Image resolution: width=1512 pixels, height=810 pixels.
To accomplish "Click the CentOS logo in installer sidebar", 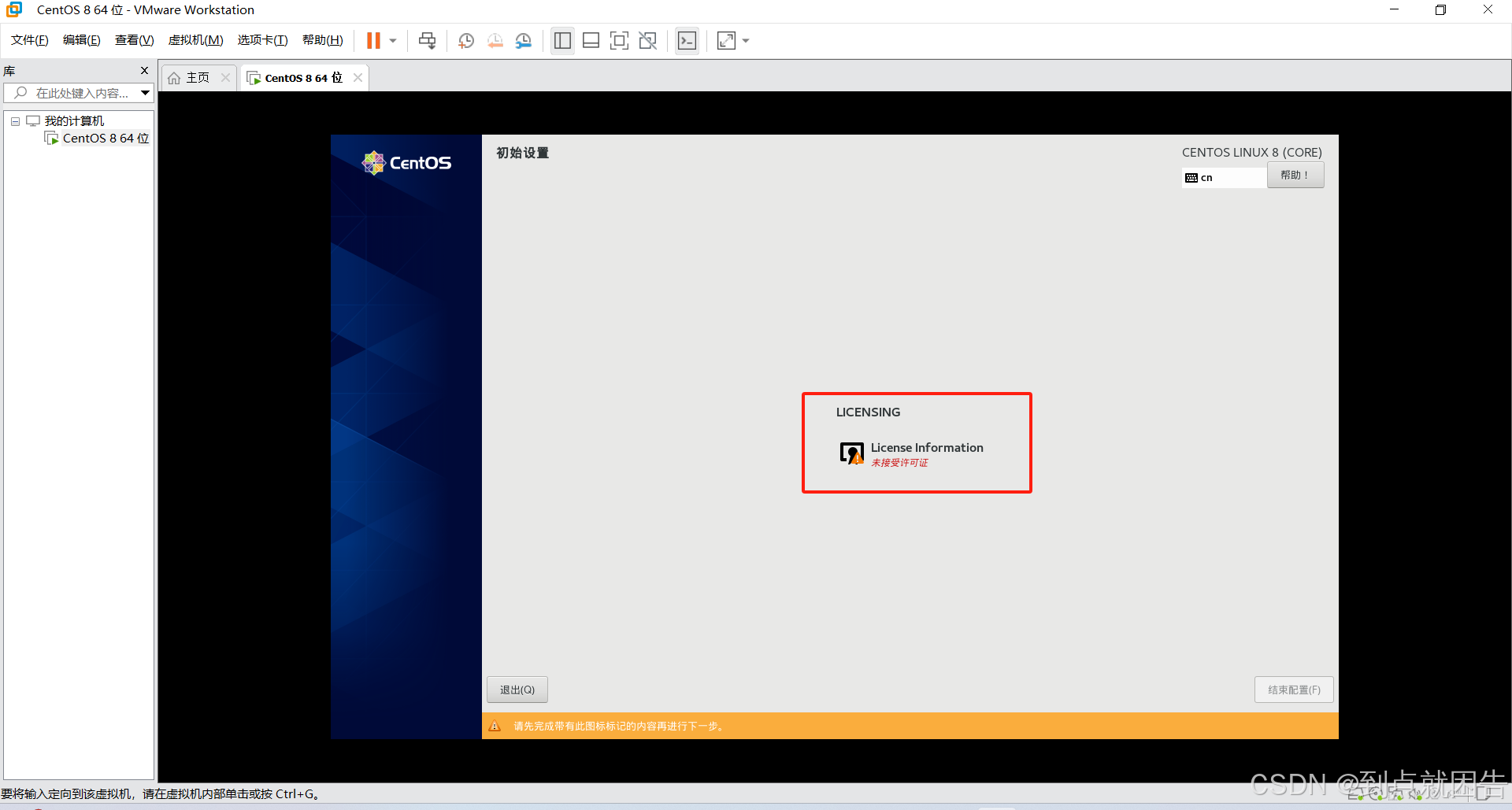I will (x=406, y=163).
